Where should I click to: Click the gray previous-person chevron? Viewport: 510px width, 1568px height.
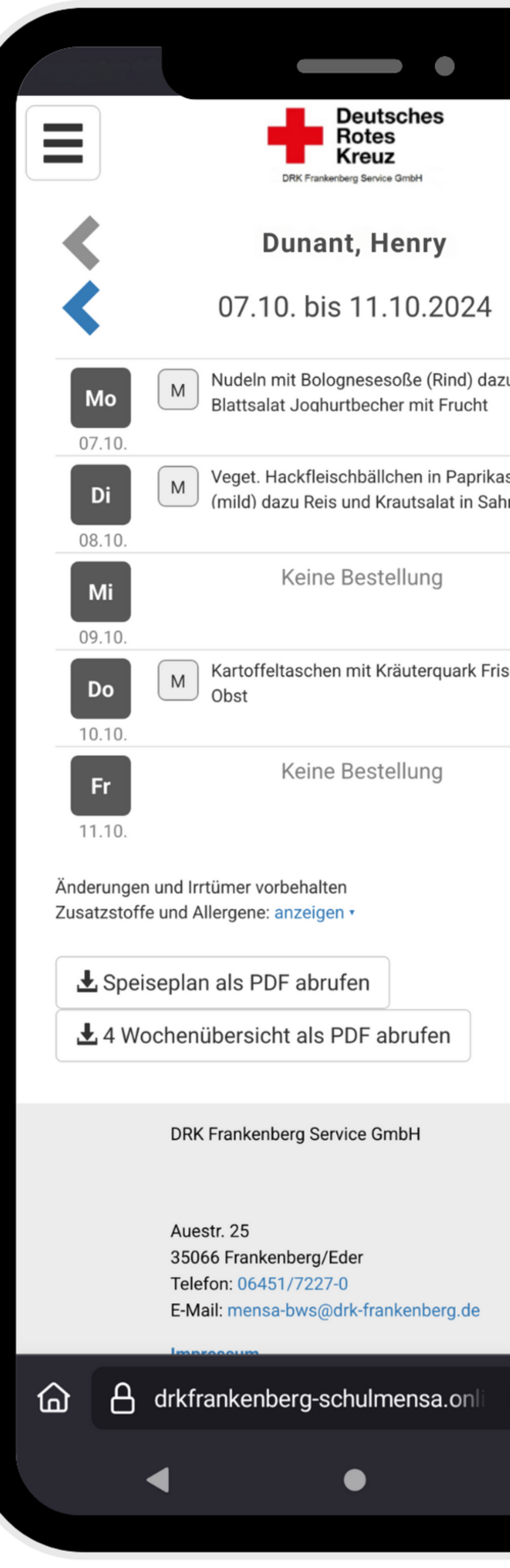click(82, 243)
